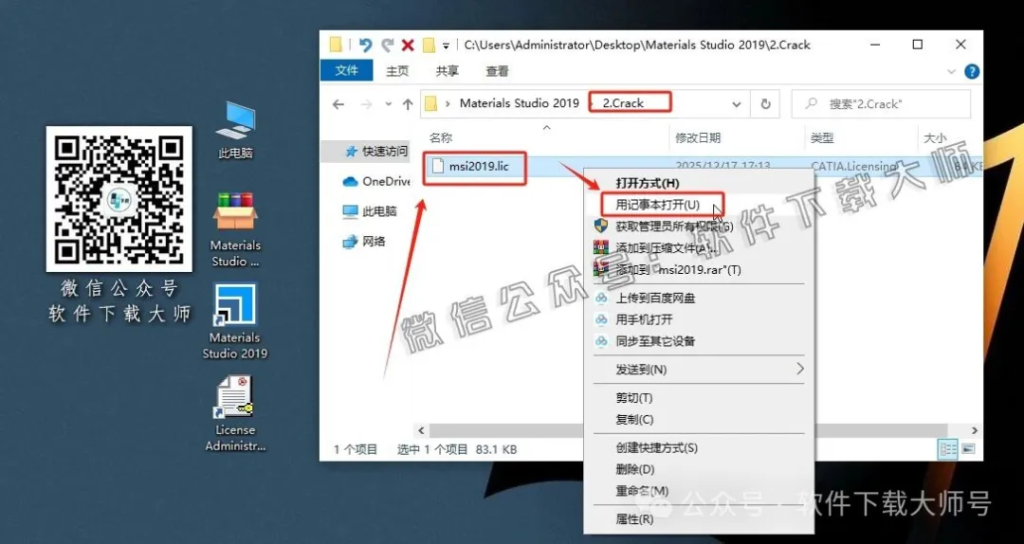1024x544 pixels.
Task: Open the quick access toolbar dropdown arrow
Action: (x=446, y=46)
